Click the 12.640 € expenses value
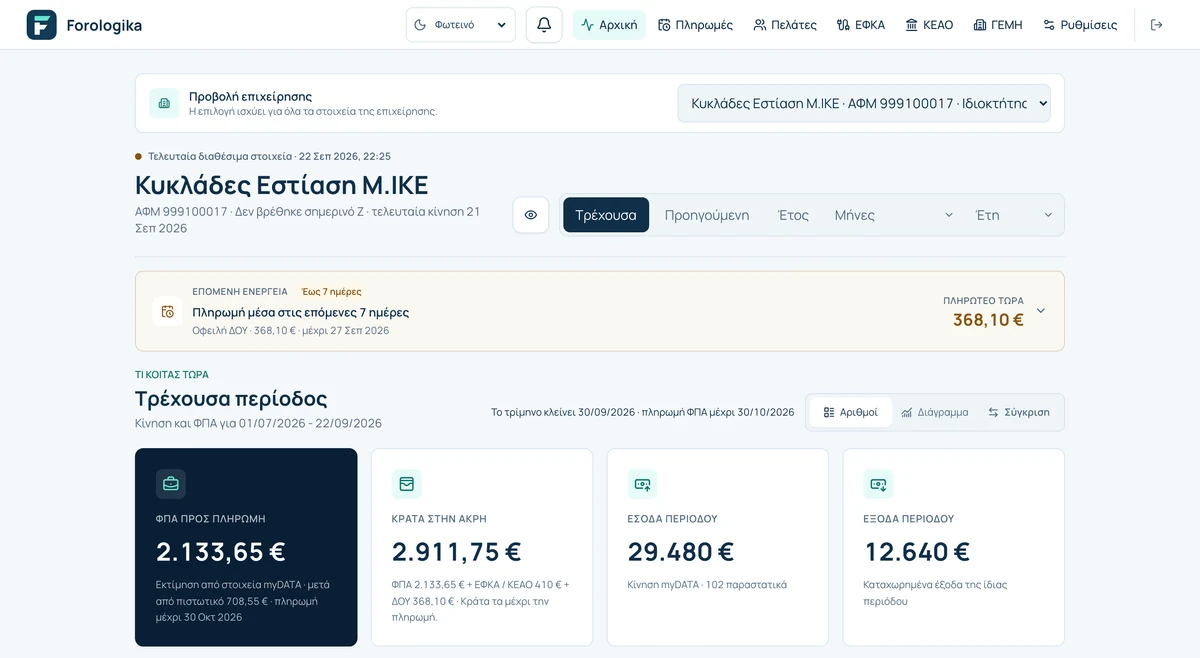The width and height of the screenshot is (1200, 658). pyautogui.click(x=916, y=552)
